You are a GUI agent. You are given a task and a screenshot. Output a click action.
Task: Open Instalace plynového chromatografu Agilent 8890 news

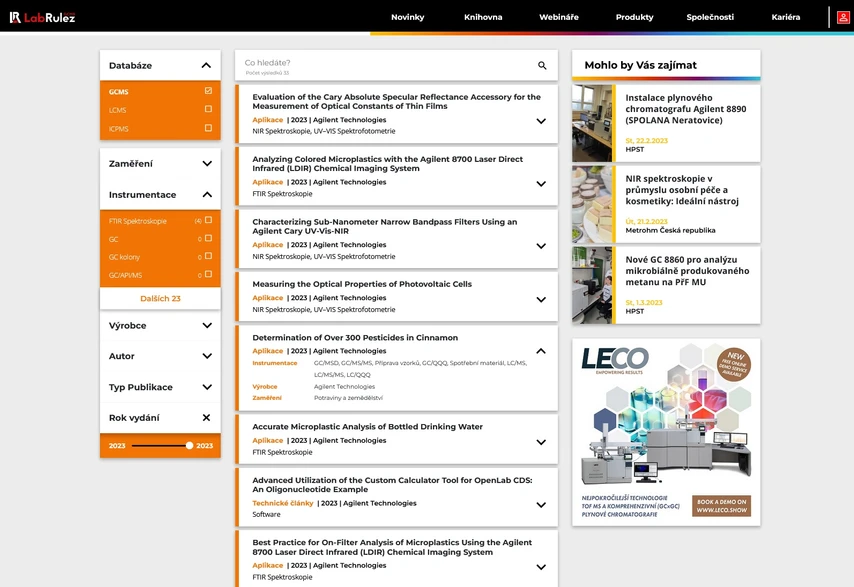686,109
